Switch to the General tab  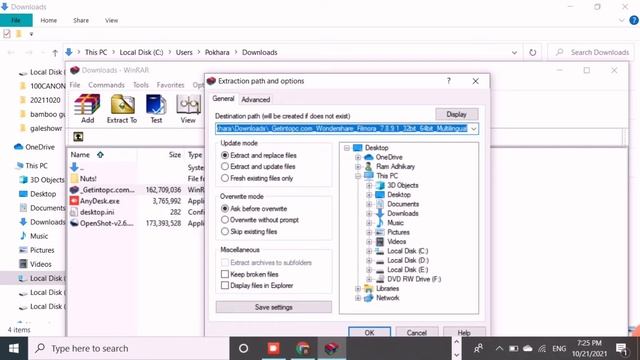(223, 99)
